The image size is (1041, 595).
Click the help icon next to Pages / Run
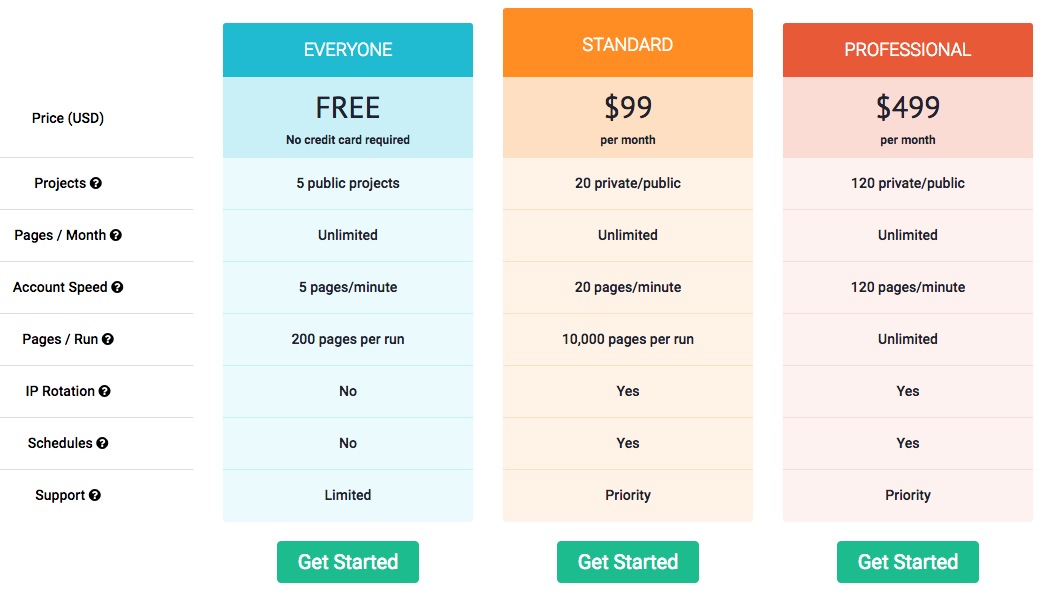(108, 339)
